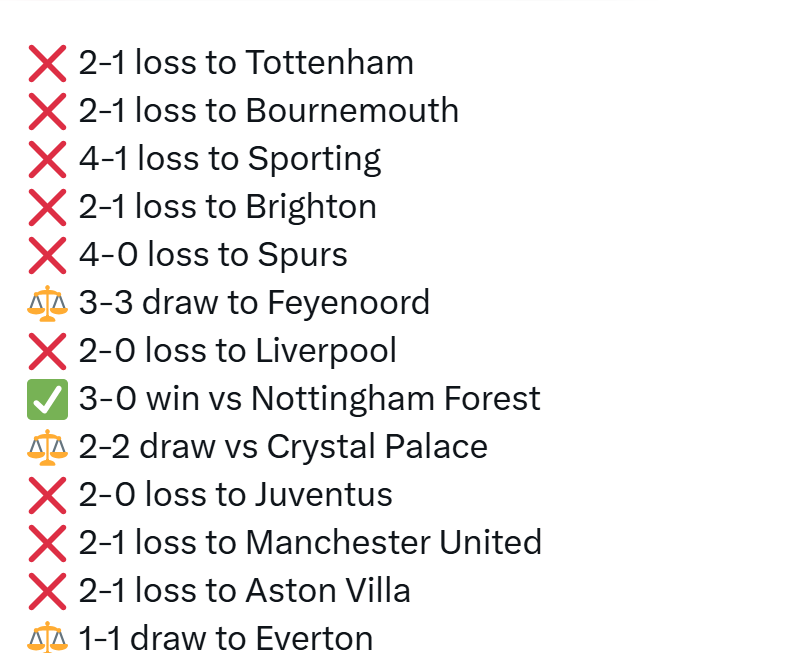The height and width of the screenshot is (654, 807).
Task: Click the green checkmark by Nottingham Forest
Action: (46, 399)
